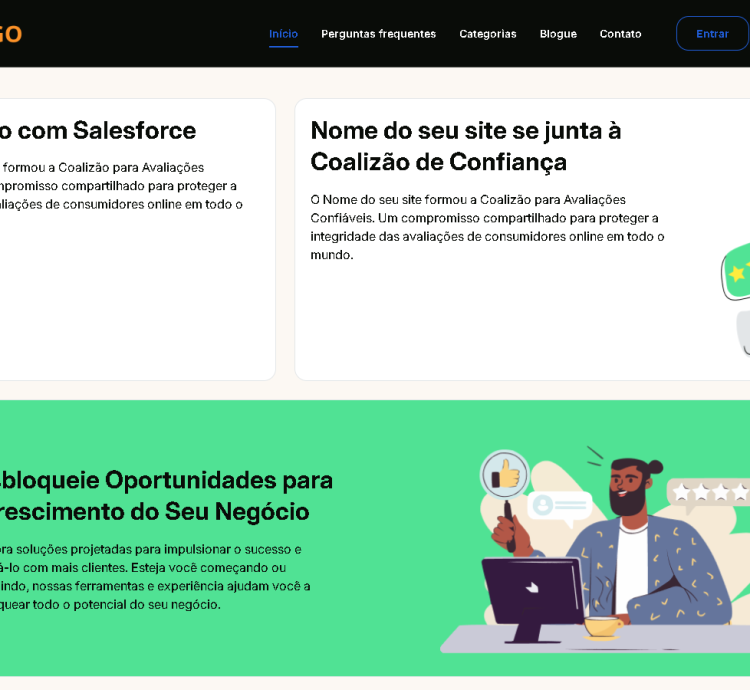Screen dimensions: 750x690
Task: Click the thumbs-up magnifier icon
Action: 505,476
